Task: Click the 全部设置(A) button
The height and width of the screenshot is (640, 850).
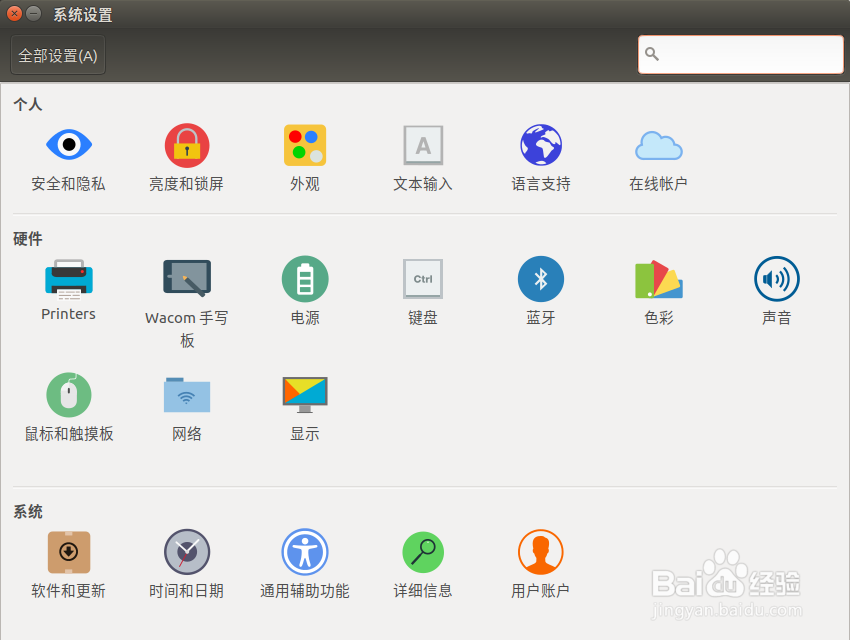Action: [58, 55]
